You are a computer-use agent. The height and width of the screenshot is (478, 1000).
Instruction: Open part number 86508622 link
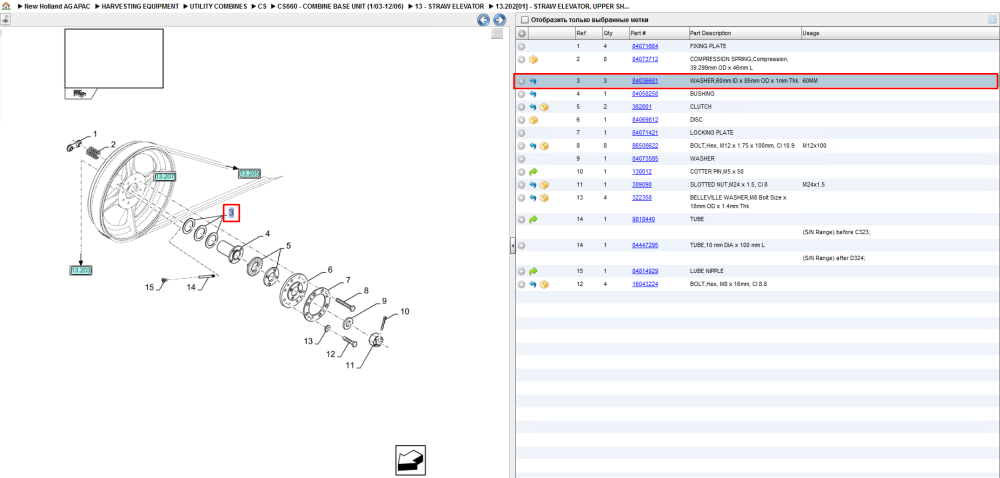[x=645, y=146]
